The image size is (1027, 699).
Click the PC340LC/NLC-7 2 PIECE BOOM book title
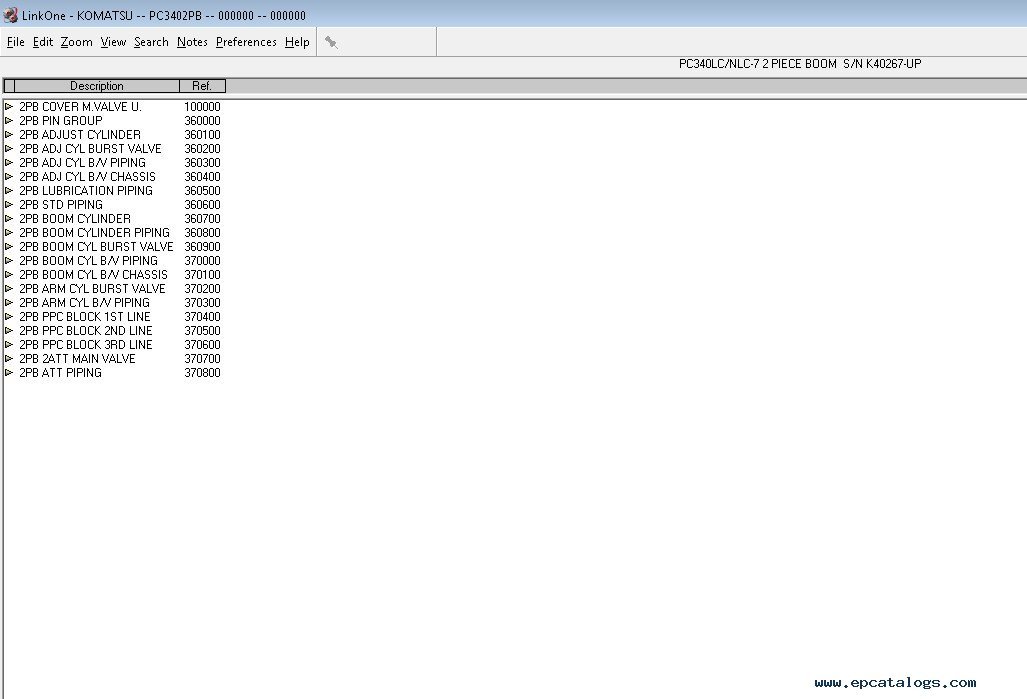pyautogui.click(x=800, y=64)
